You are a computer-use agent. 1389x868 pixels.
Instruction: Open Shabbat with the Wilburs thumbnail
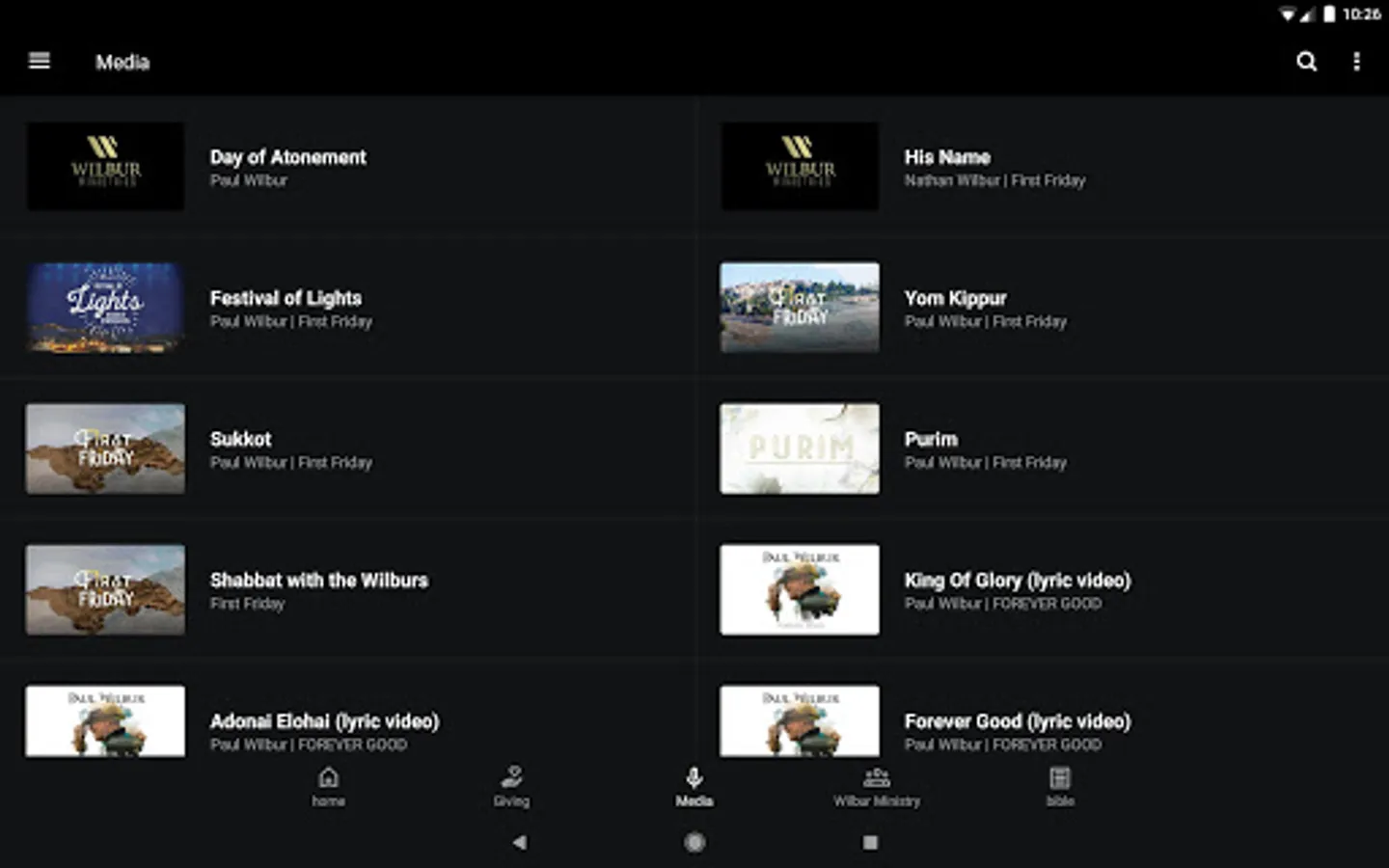point(105,589)
